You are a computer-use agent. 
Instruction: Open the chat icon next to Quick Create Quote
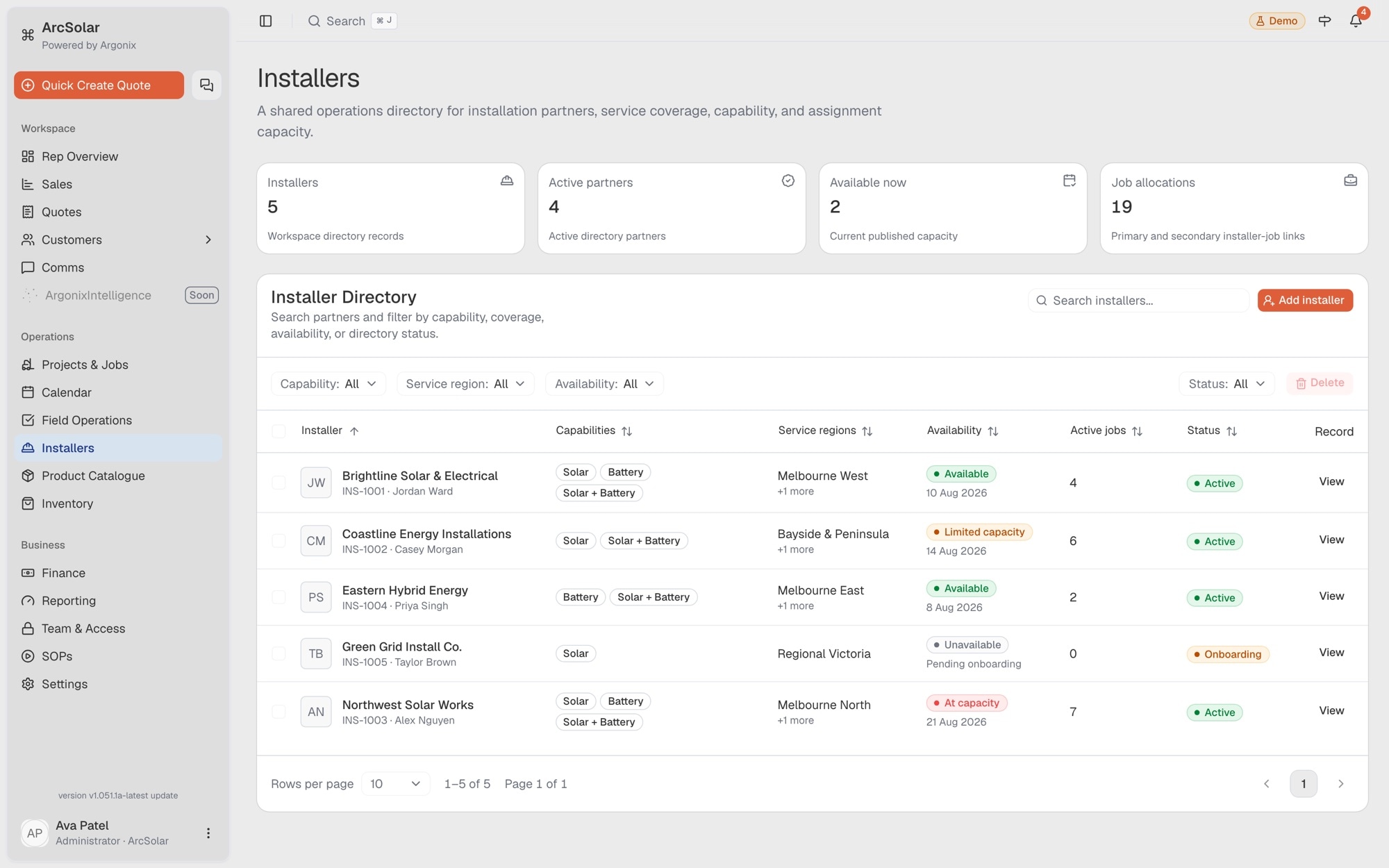tap(206, 85)
